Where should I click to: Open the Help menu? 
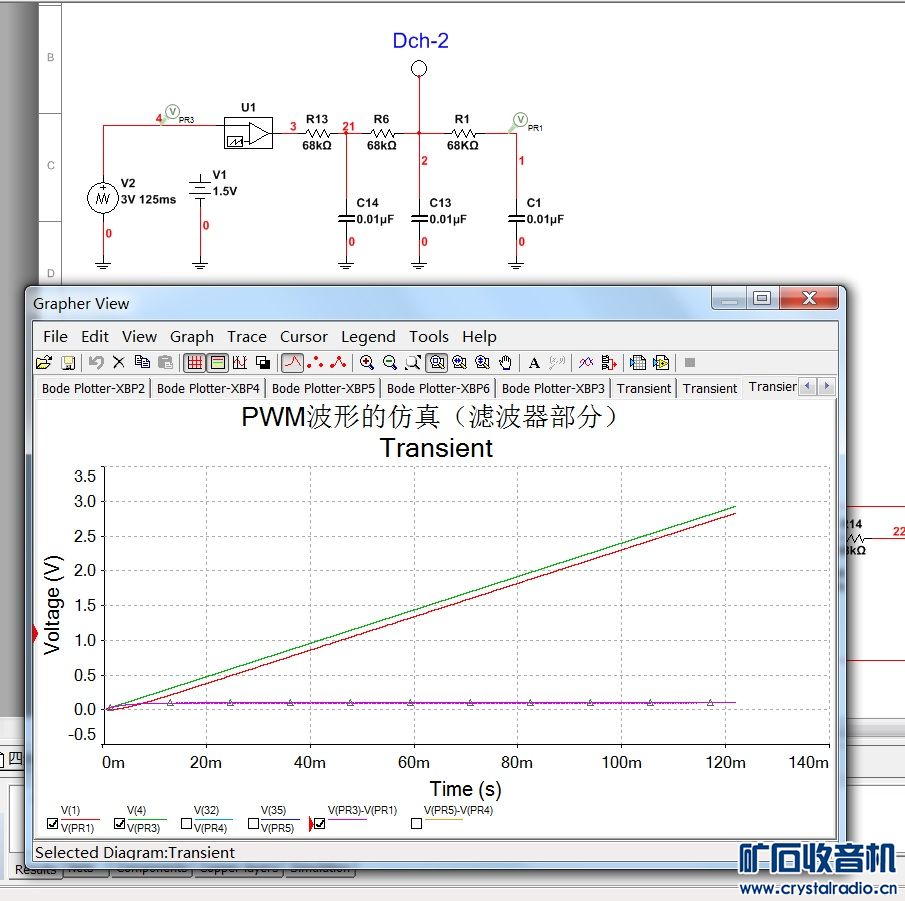(x=479, y=337)
